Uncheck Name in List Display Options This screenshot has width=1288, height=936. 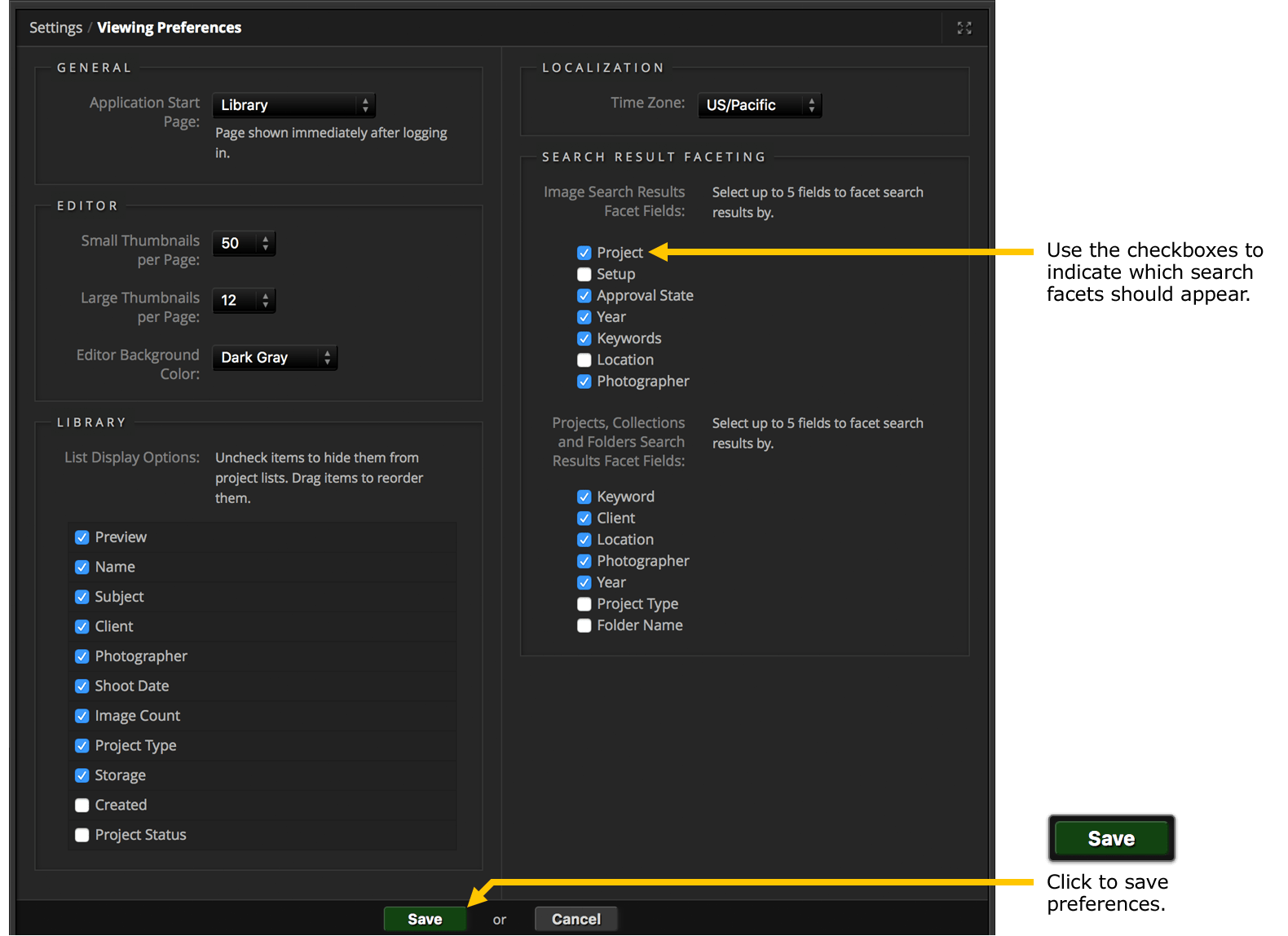pyautogui.click(x=82, y=567)
